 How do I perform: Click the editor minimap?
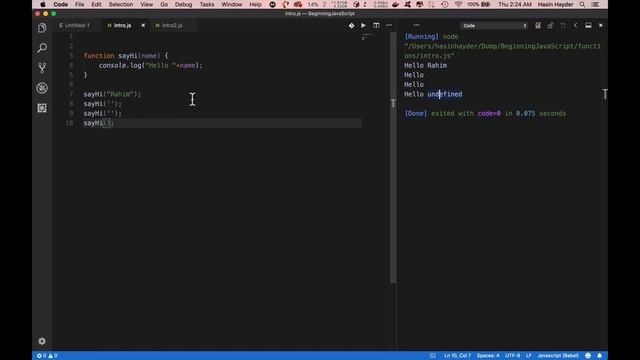click(367, 37)
